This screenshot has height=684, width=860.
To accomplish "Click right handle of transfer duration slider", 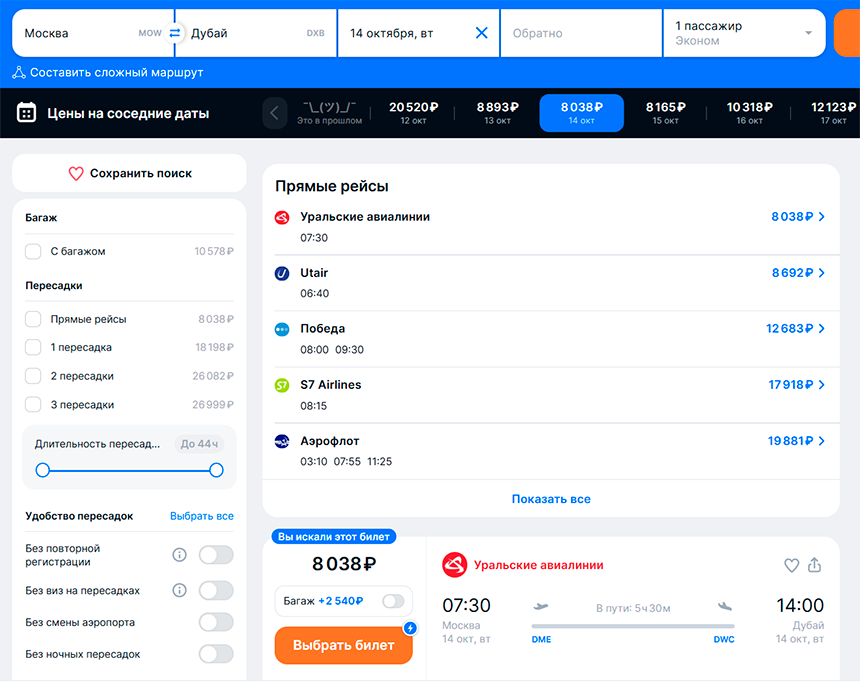I will (216, 470).
